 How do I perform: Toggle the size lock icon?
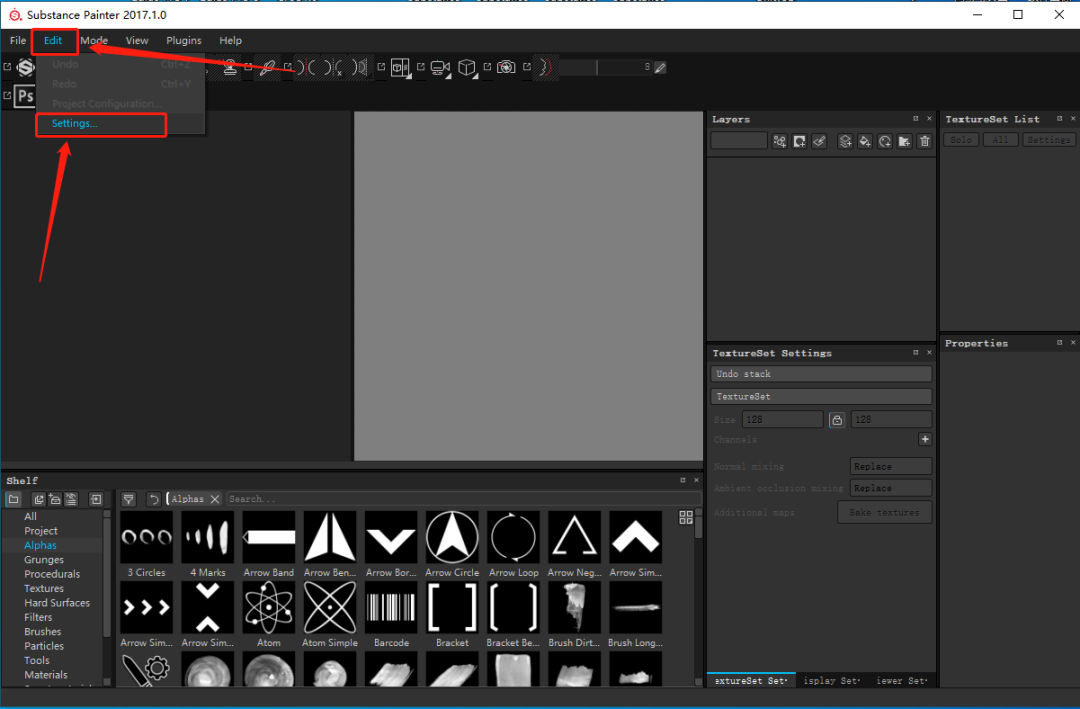click(x=837, y=420)
